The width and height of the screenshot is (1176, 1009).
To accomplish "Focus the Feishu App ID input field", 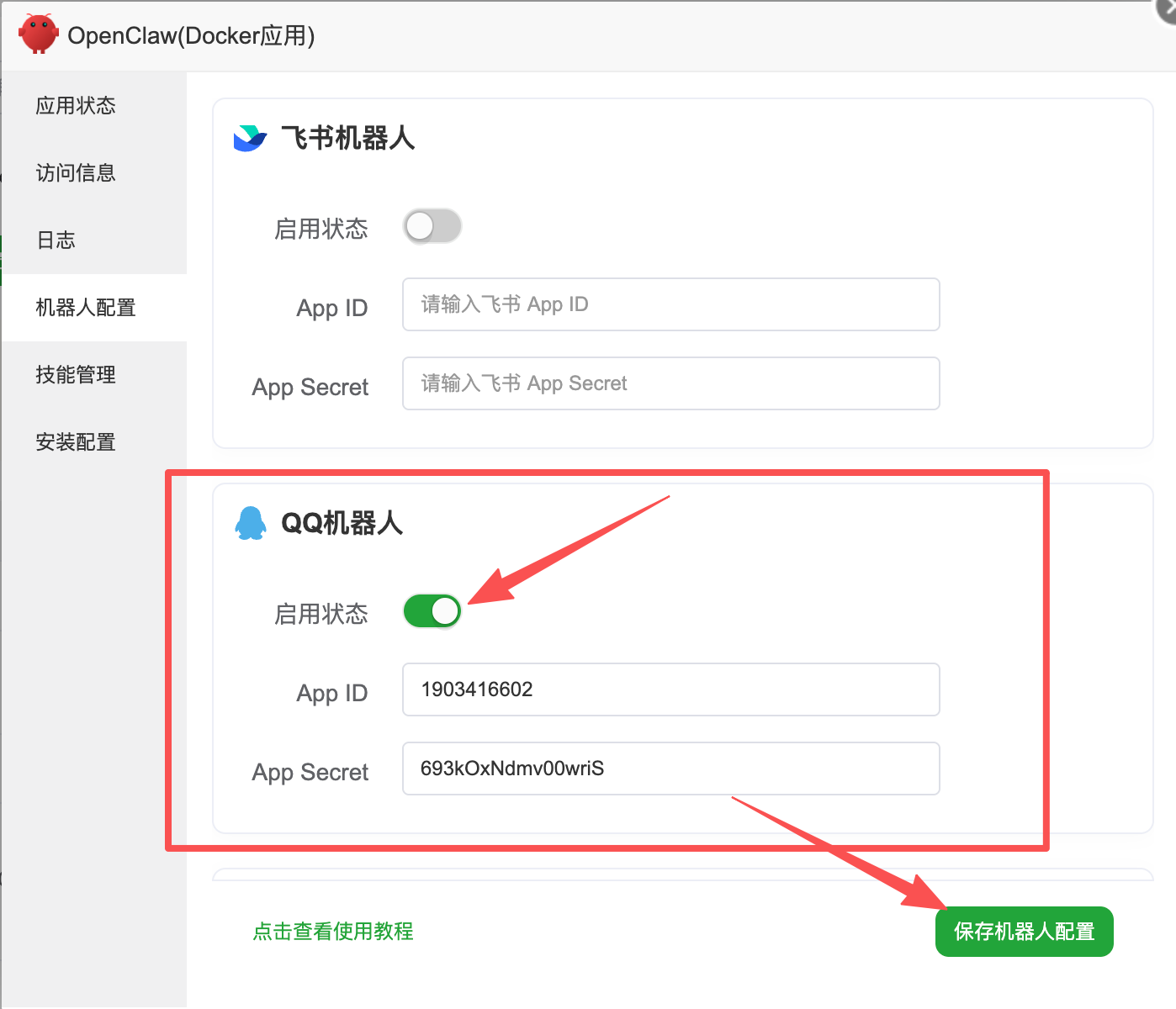I will coord(670,304).
